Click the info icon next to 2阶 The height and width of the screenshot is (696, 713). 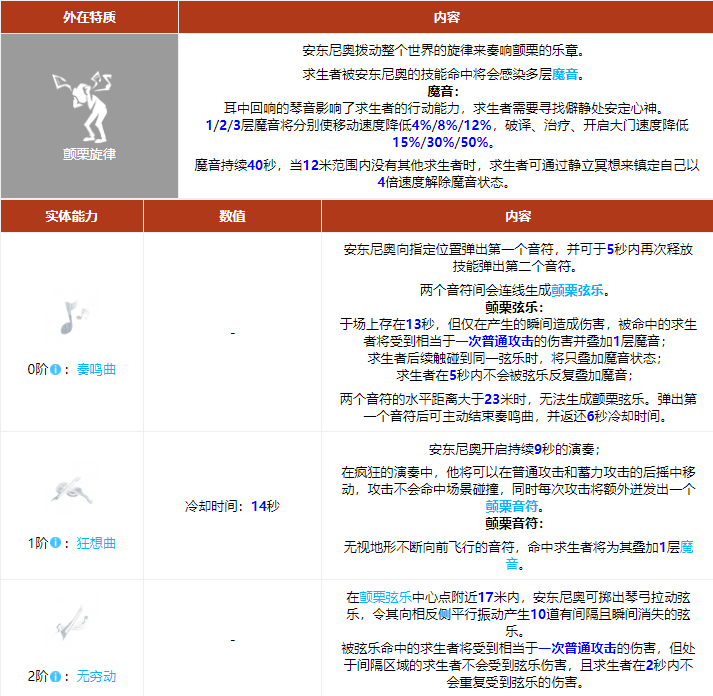click(x=55, y=676)
